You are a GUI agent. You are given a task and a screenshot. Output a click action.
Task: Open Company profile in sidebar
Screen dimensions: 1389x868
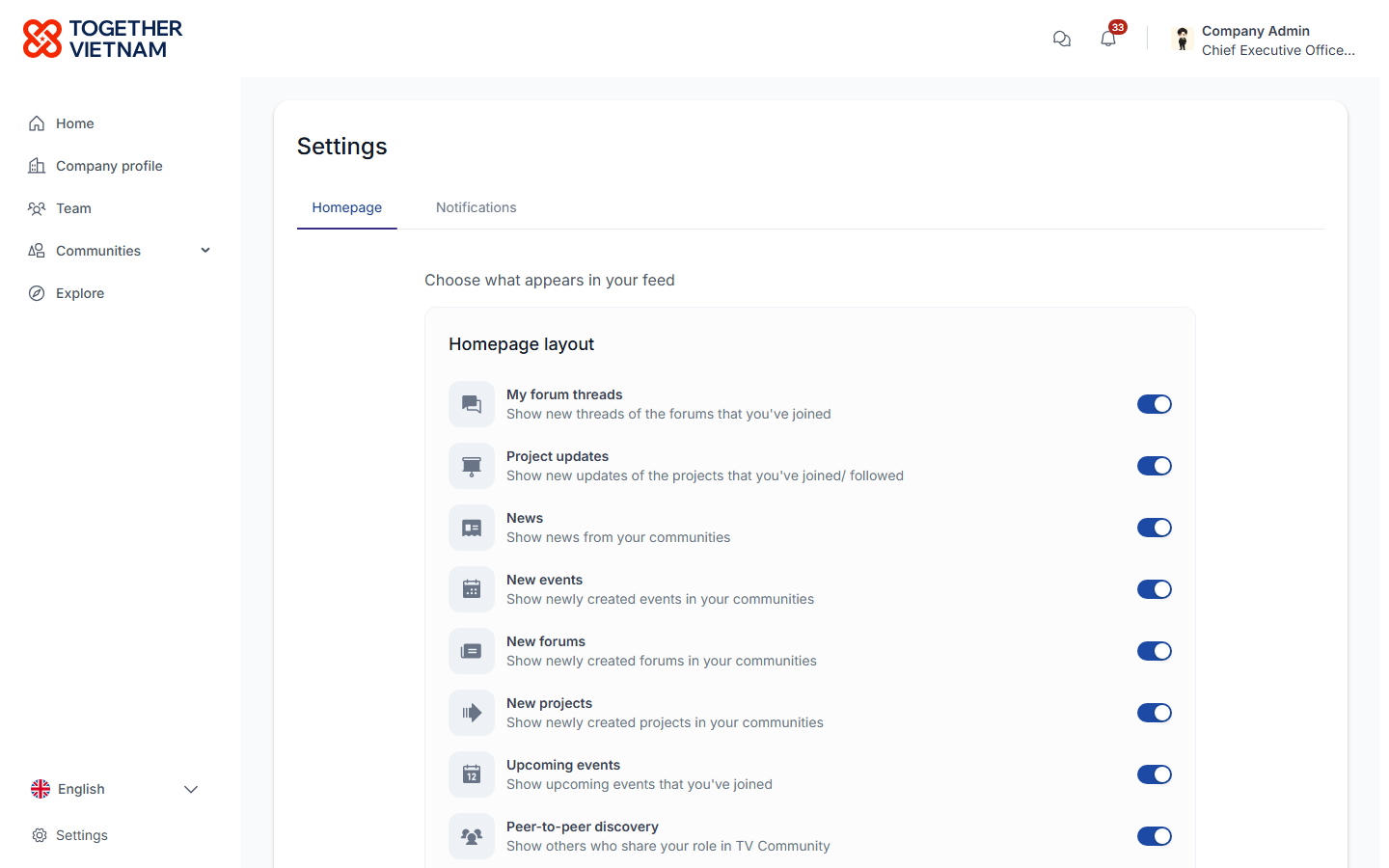pyautogui.click(x=95, y=166)
